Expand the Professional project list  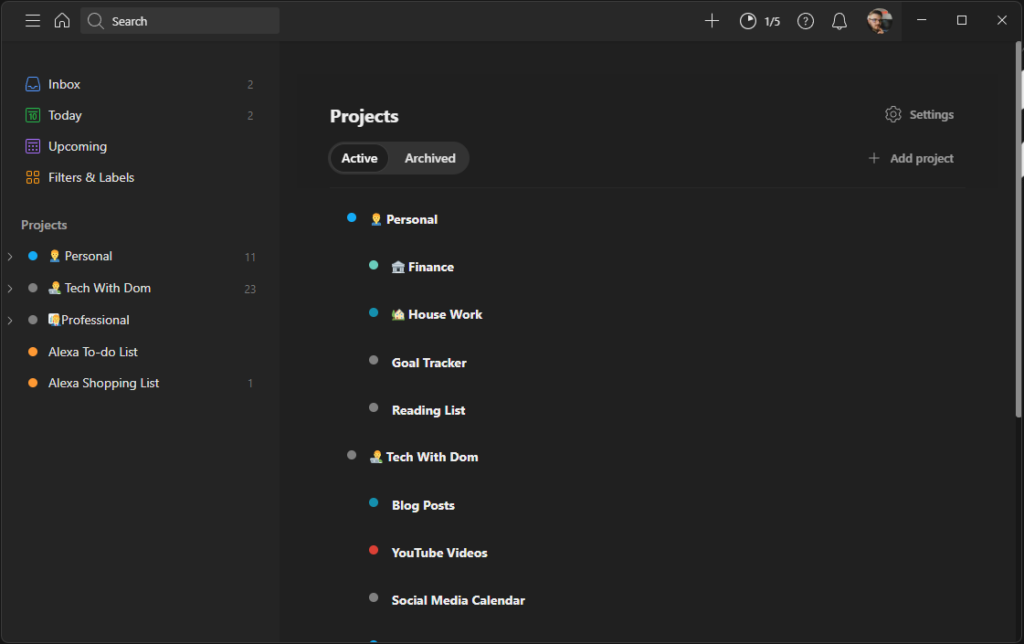point(10,320)
